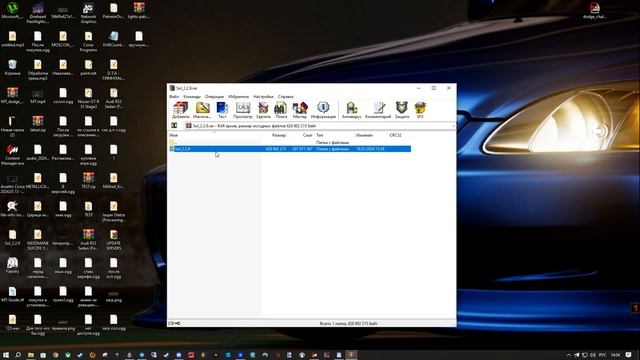
Task: Open the Комментарий (Comment) toolbar icon
Action: point(378,110)
